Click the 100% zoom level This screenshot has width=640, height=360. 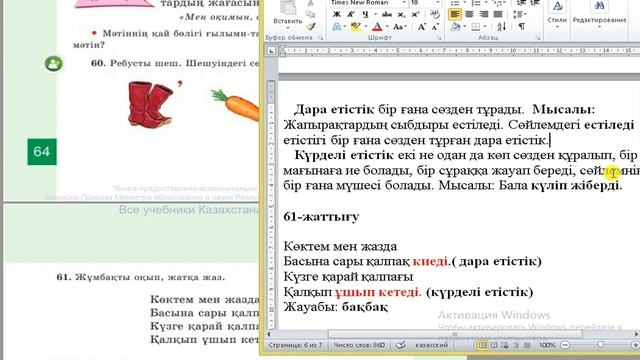[547, 345]
